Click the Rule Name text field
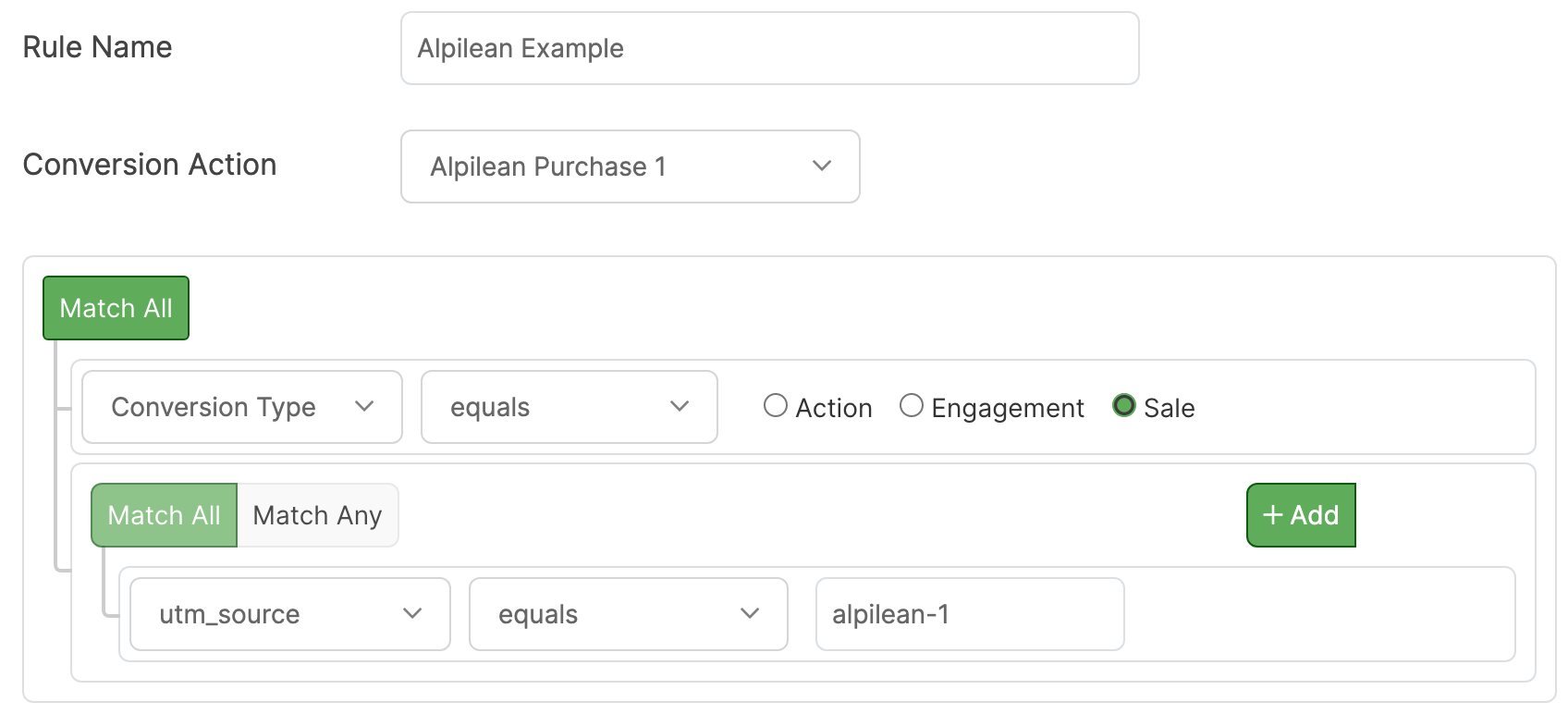 pos(769,48)
